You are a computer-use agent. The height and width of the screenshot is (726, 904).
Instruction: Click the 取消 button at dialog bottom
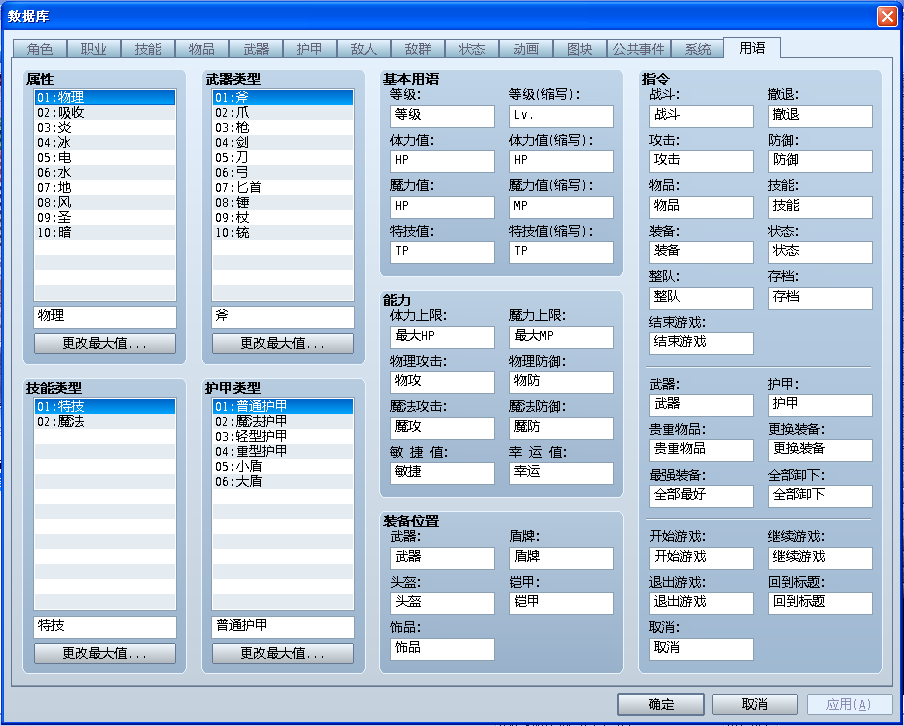coord(755,704)
